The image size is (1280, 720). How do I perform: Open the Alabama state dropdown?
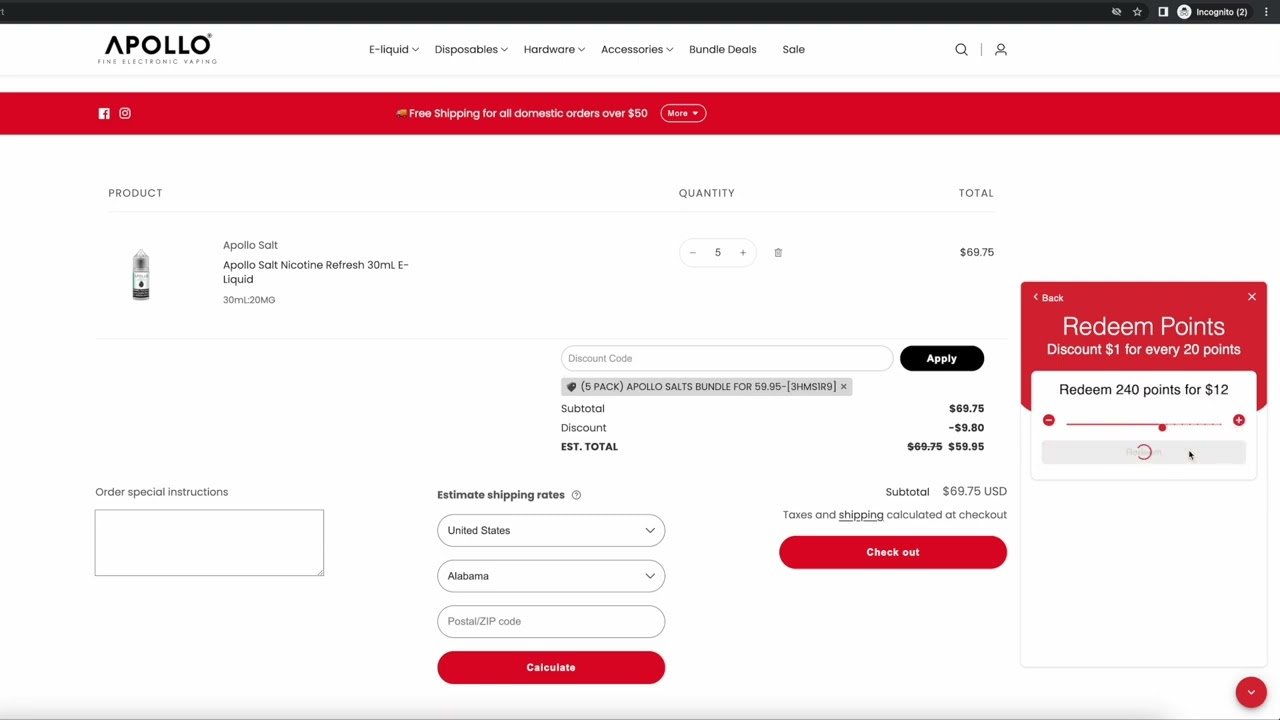(x=551, y=576)
